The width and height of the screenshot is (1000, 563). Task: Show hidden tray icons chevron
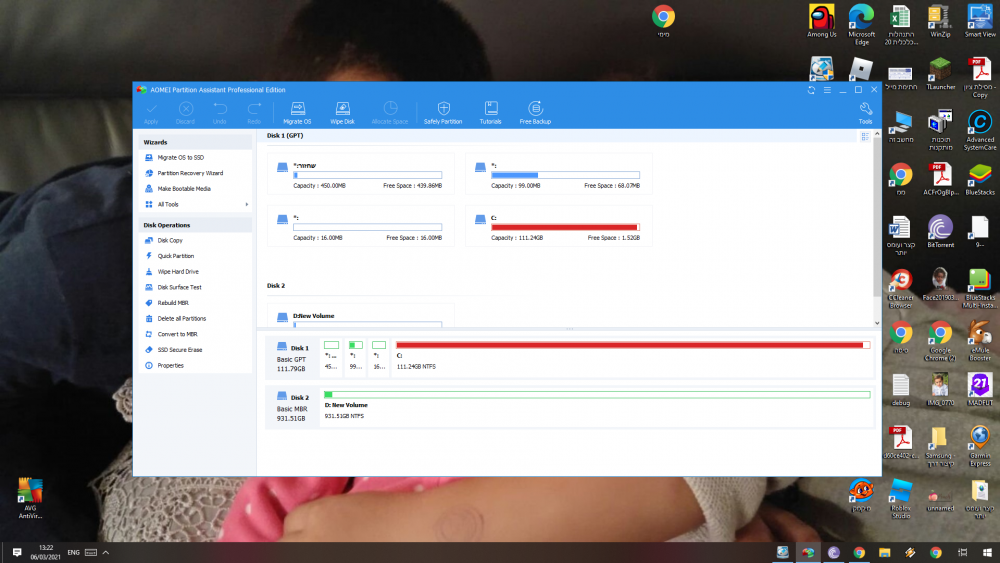106,553
